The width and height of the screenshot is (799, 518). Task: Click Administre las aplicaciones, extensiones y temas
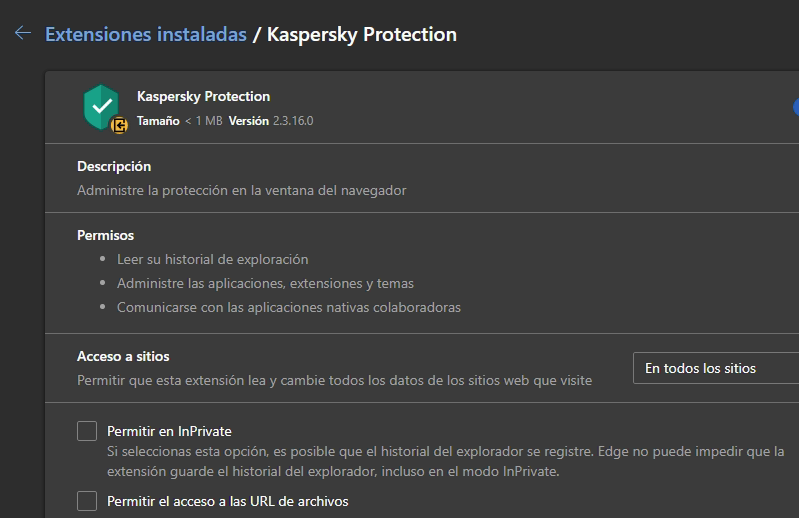click(x=265, y=283)
